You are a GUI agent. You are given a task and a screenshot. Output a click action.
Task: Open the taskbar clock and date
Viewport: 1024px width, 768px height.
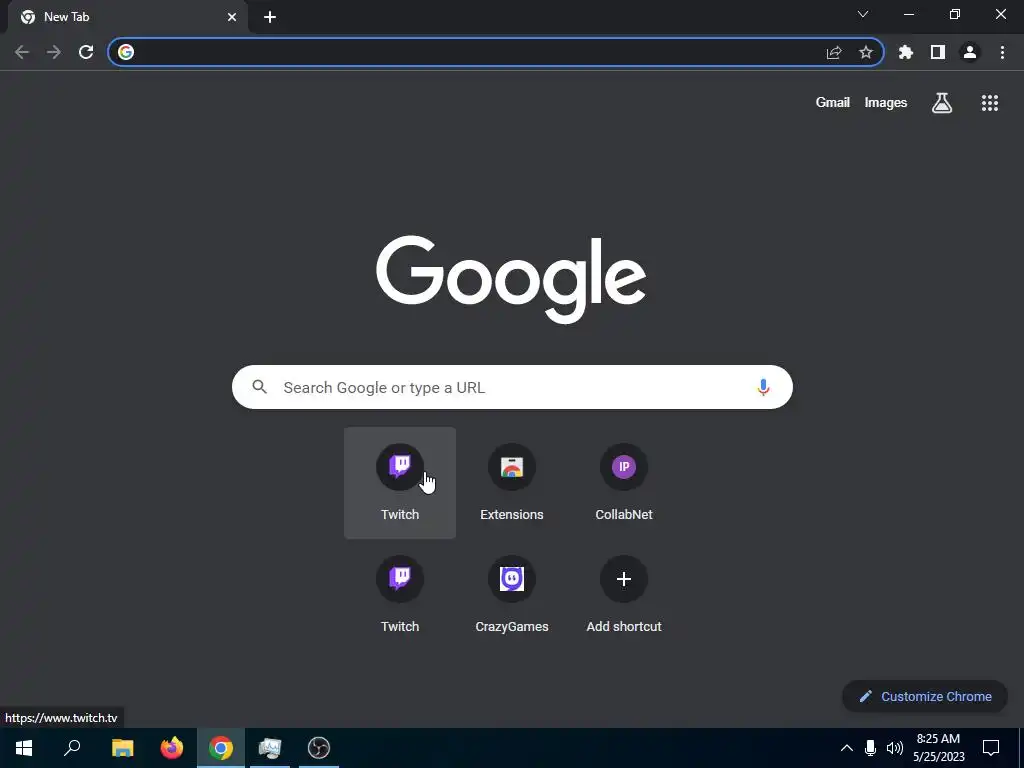938,748
